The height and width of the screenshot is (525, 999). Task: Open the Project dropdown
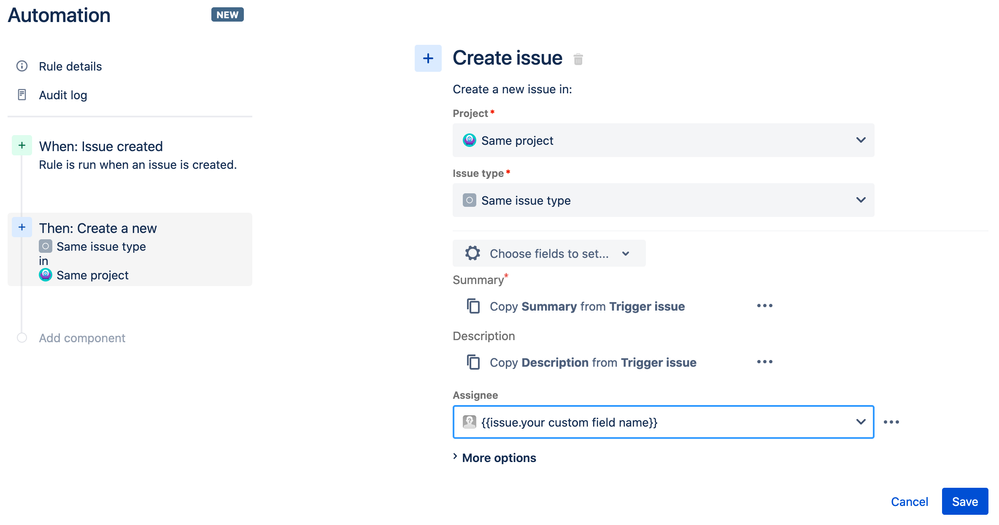(663, 140)
